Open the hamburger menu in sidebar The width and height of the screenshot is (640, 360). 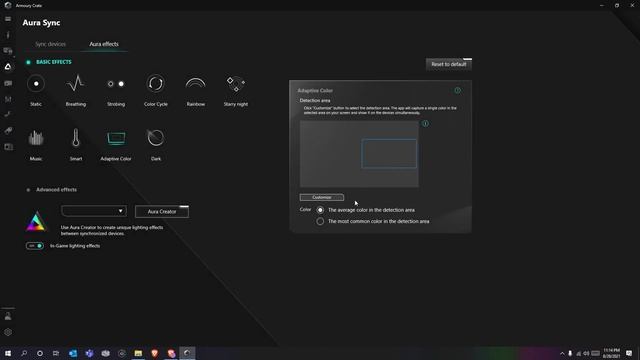8,19
